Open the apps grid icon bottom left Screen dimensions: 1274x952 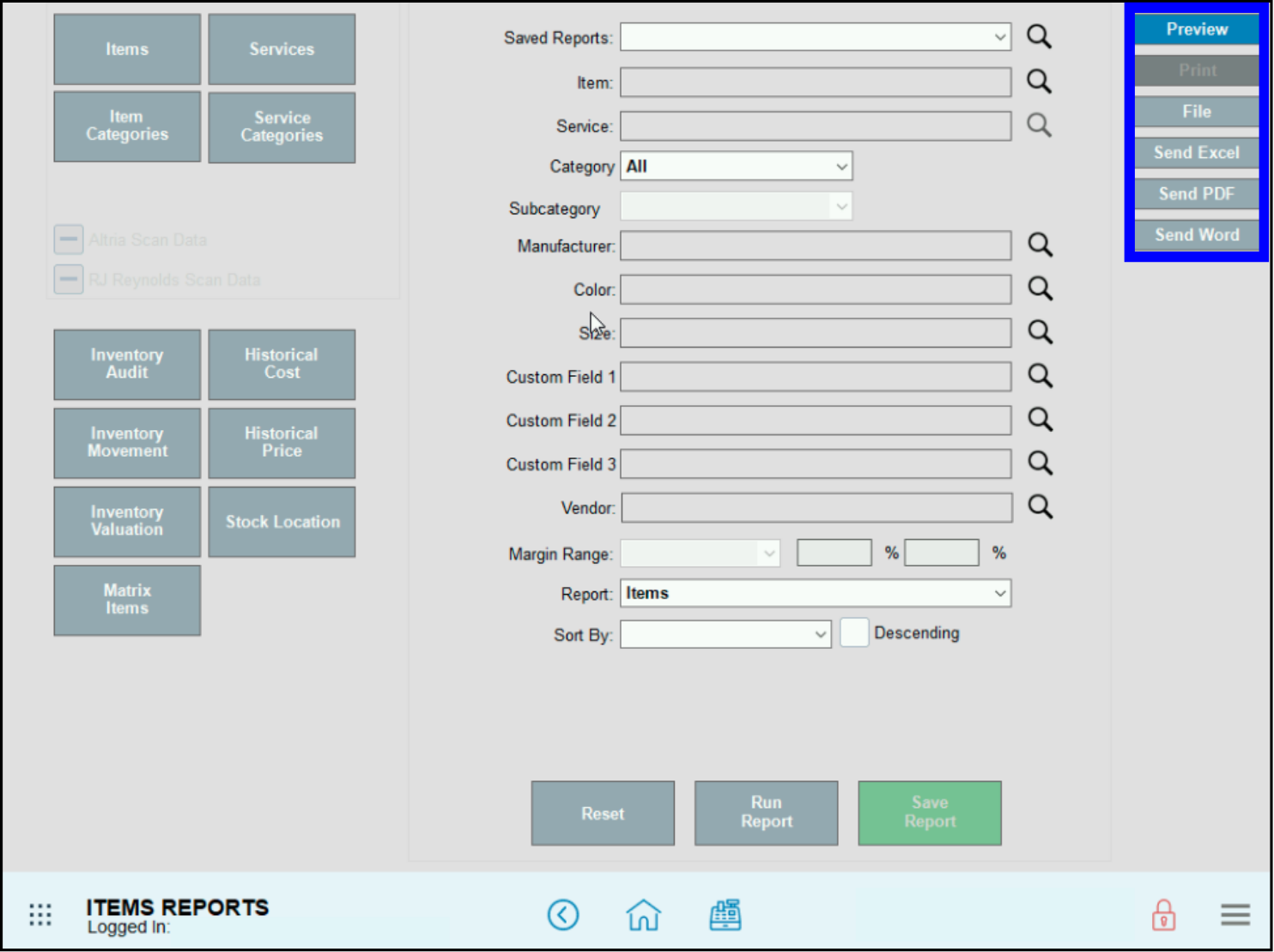pos(39,915)
